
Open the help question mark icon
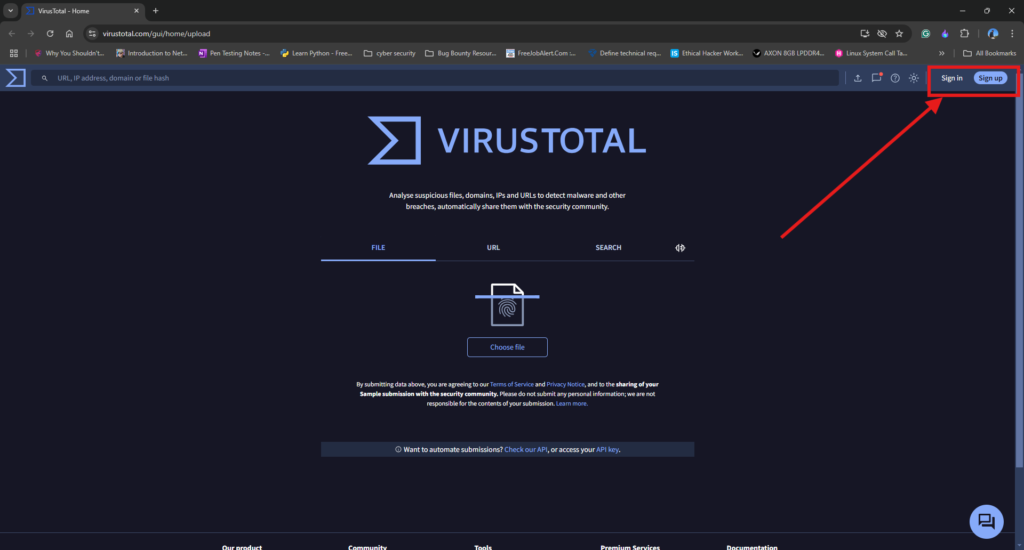[895, 78]
